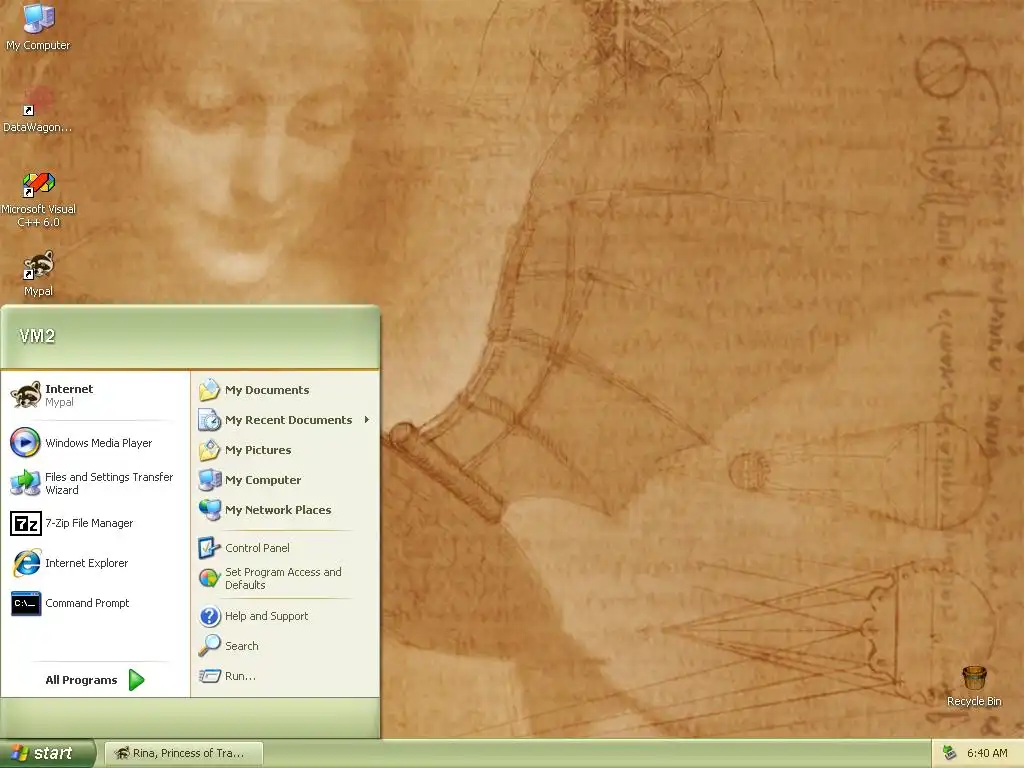This screenshot has height=768, width=1024.
Task: Click the VM2 user name header
Action: click(37, 336)
